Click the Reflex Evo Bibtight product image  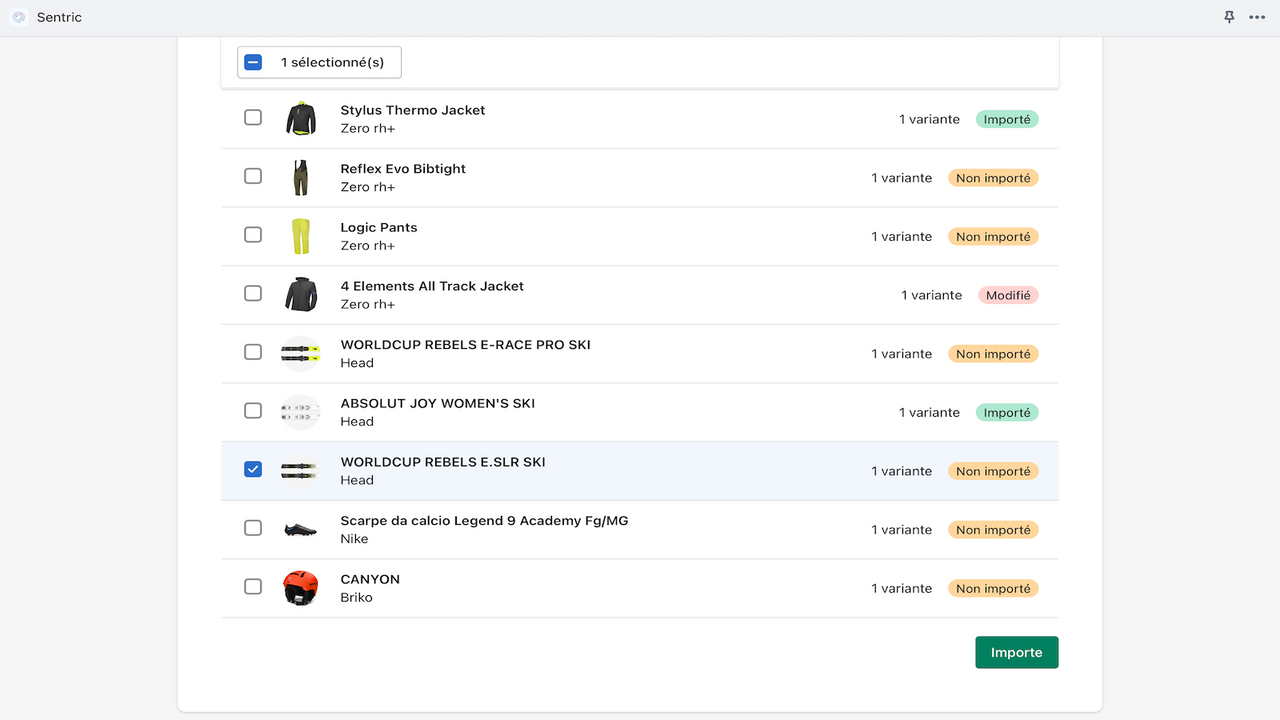301,177
